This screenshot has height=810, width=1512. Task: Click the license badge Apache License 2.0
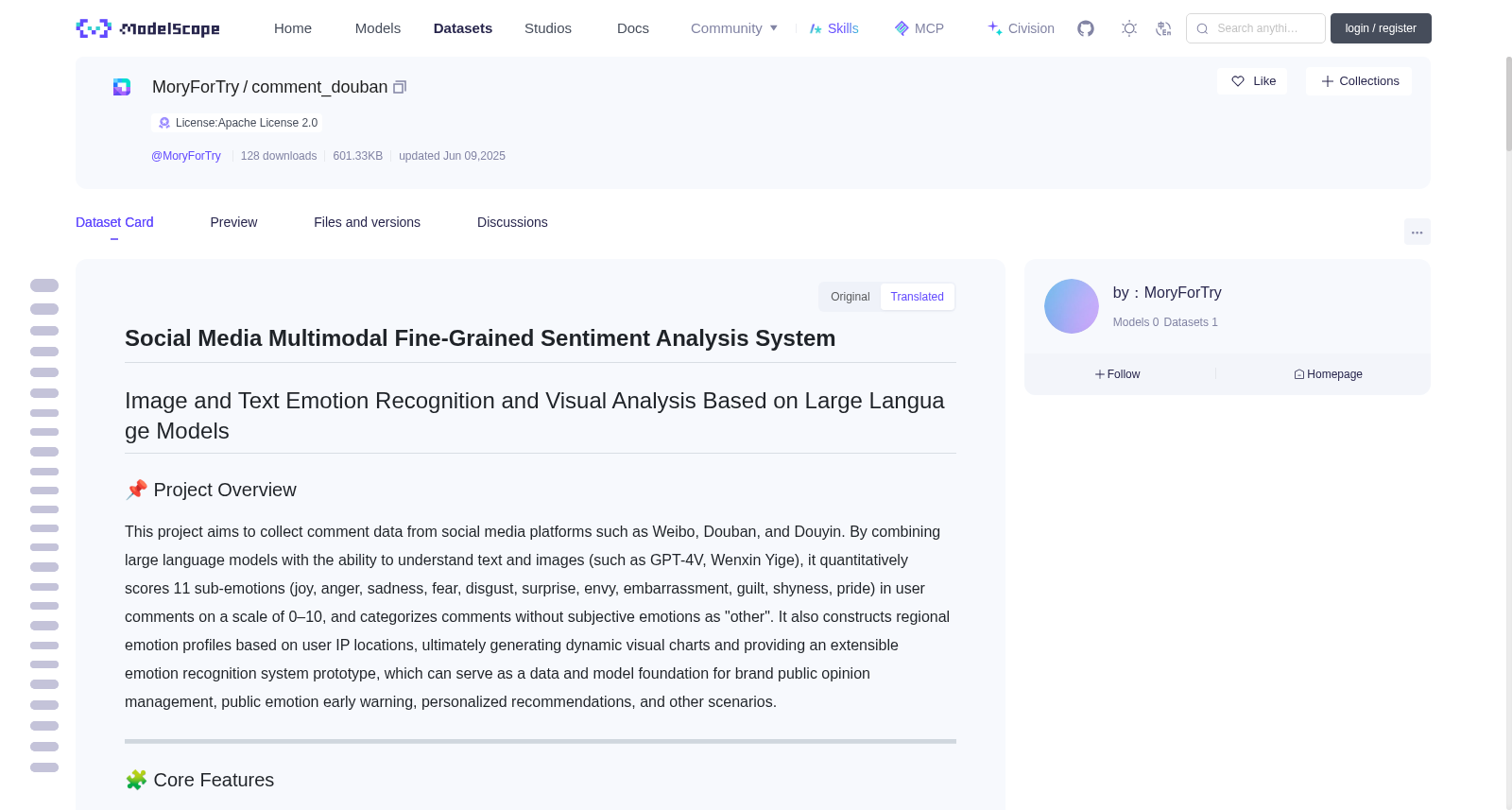coord(237,123)
